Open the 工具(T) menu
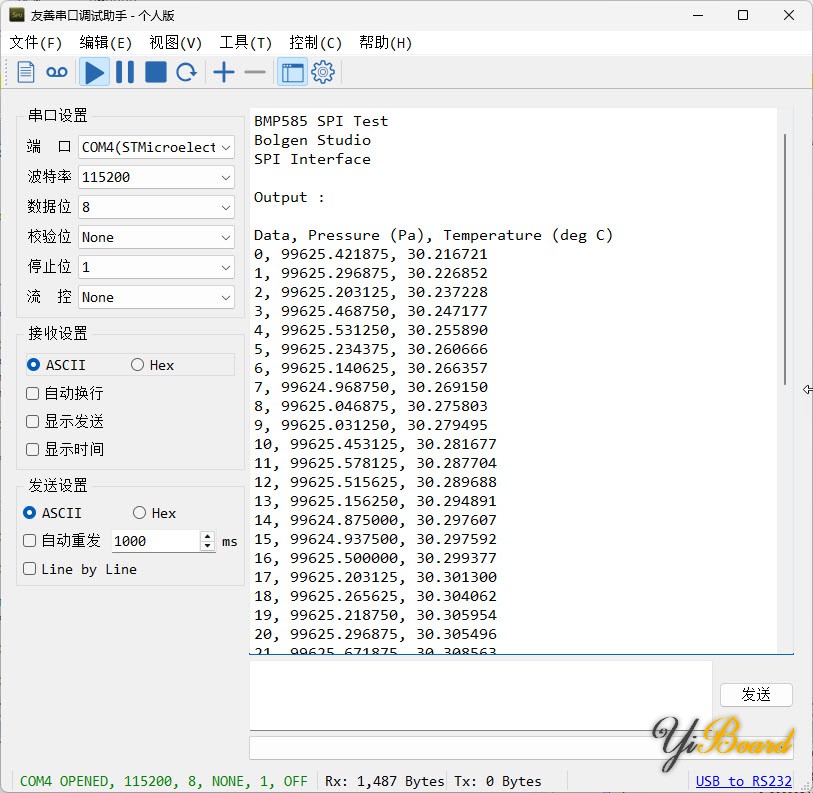813x793 pixels. pyautogui.click(x=245, y=43)
